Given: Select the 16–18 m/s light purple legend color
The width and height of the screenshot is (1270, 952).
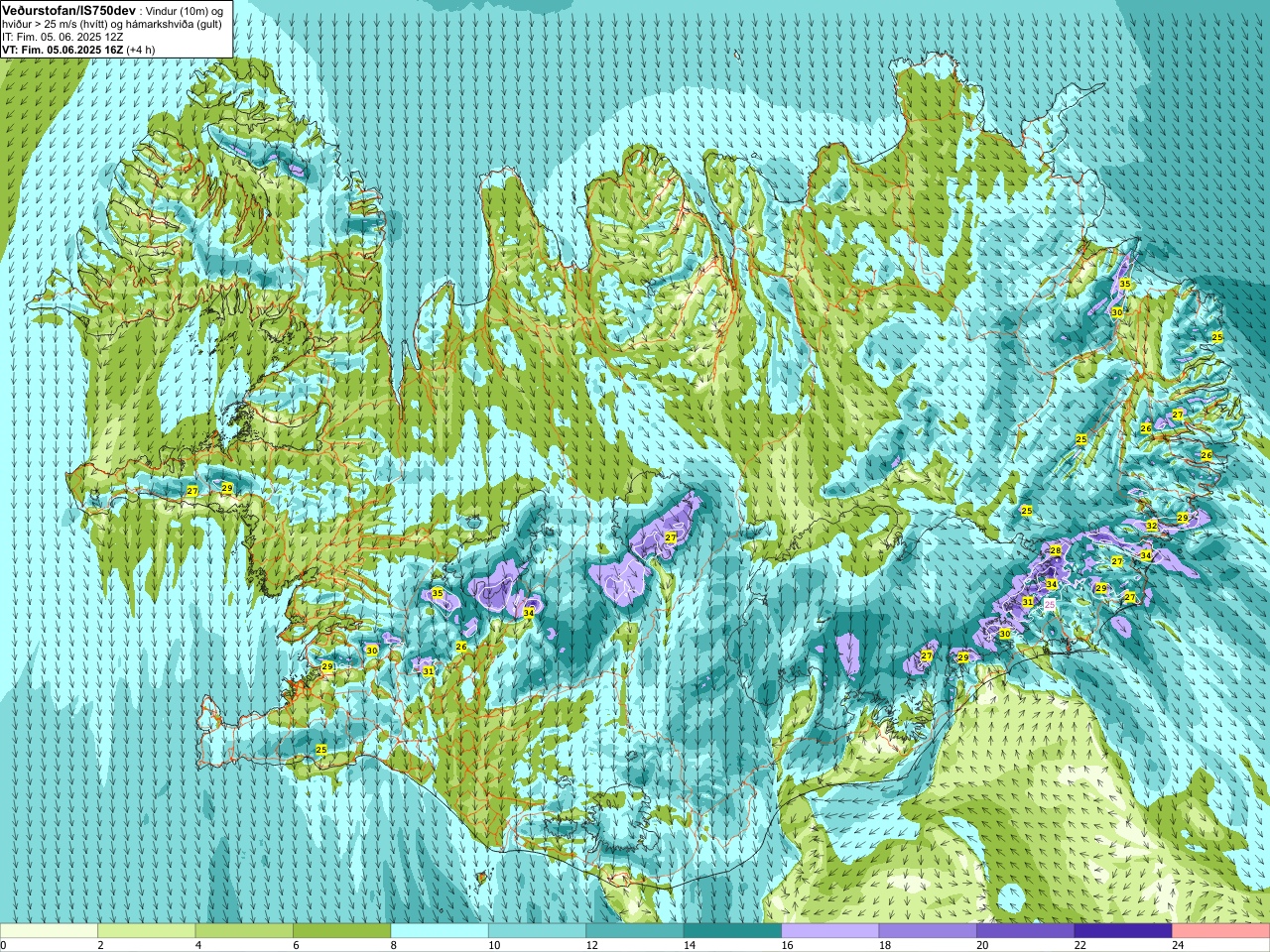Looking at the screenshot, I should point(830,931).
